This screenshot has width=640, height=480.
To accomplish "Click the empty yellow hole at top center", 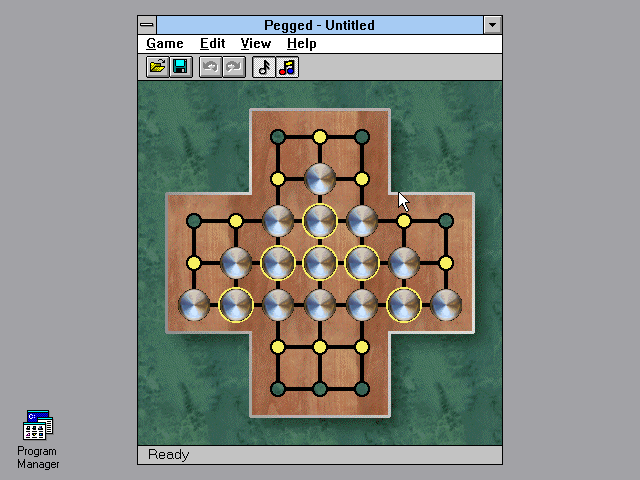I will 320,137.
